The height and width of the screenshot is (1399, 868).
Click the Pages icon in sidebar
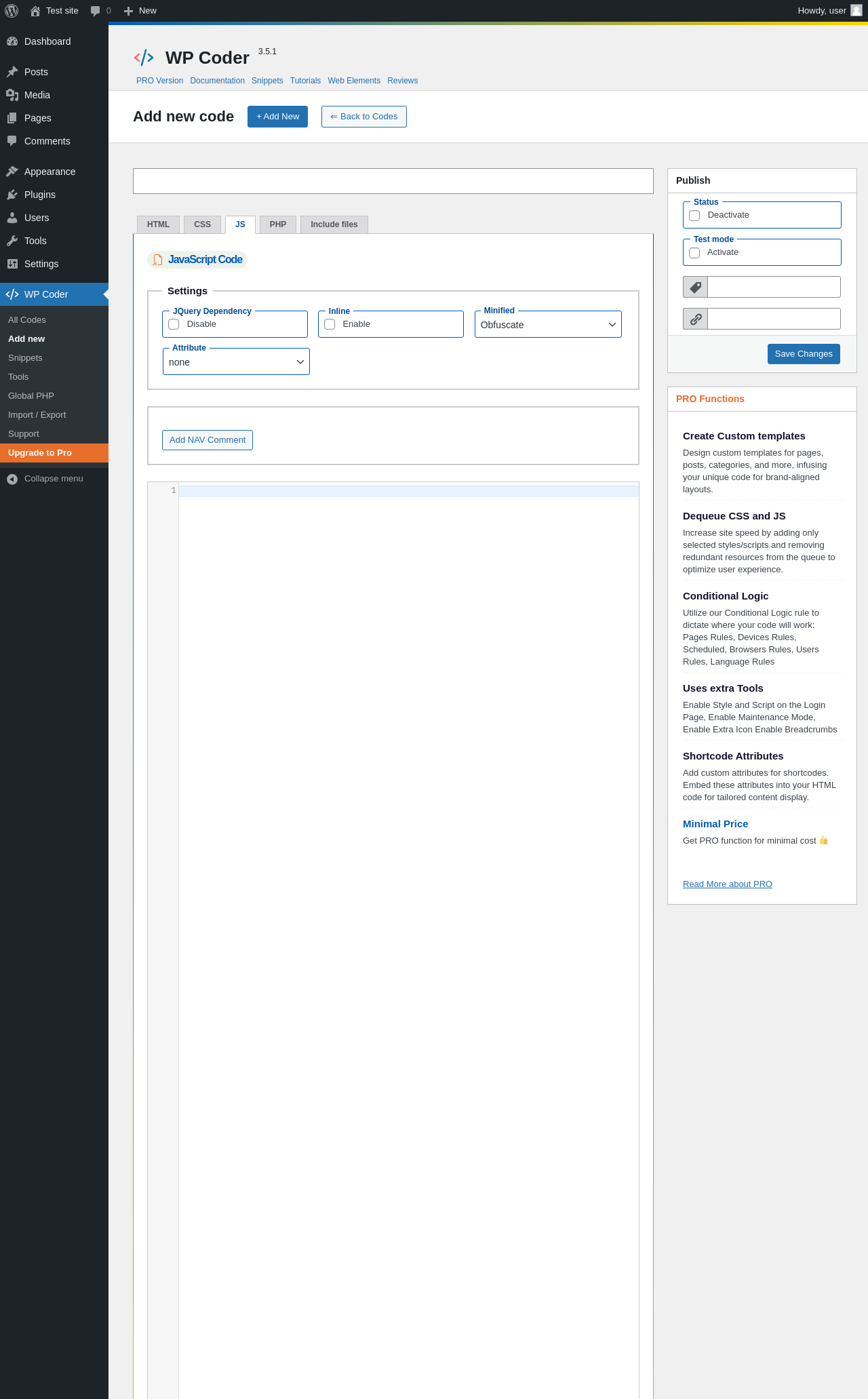(x=12, y=118)
